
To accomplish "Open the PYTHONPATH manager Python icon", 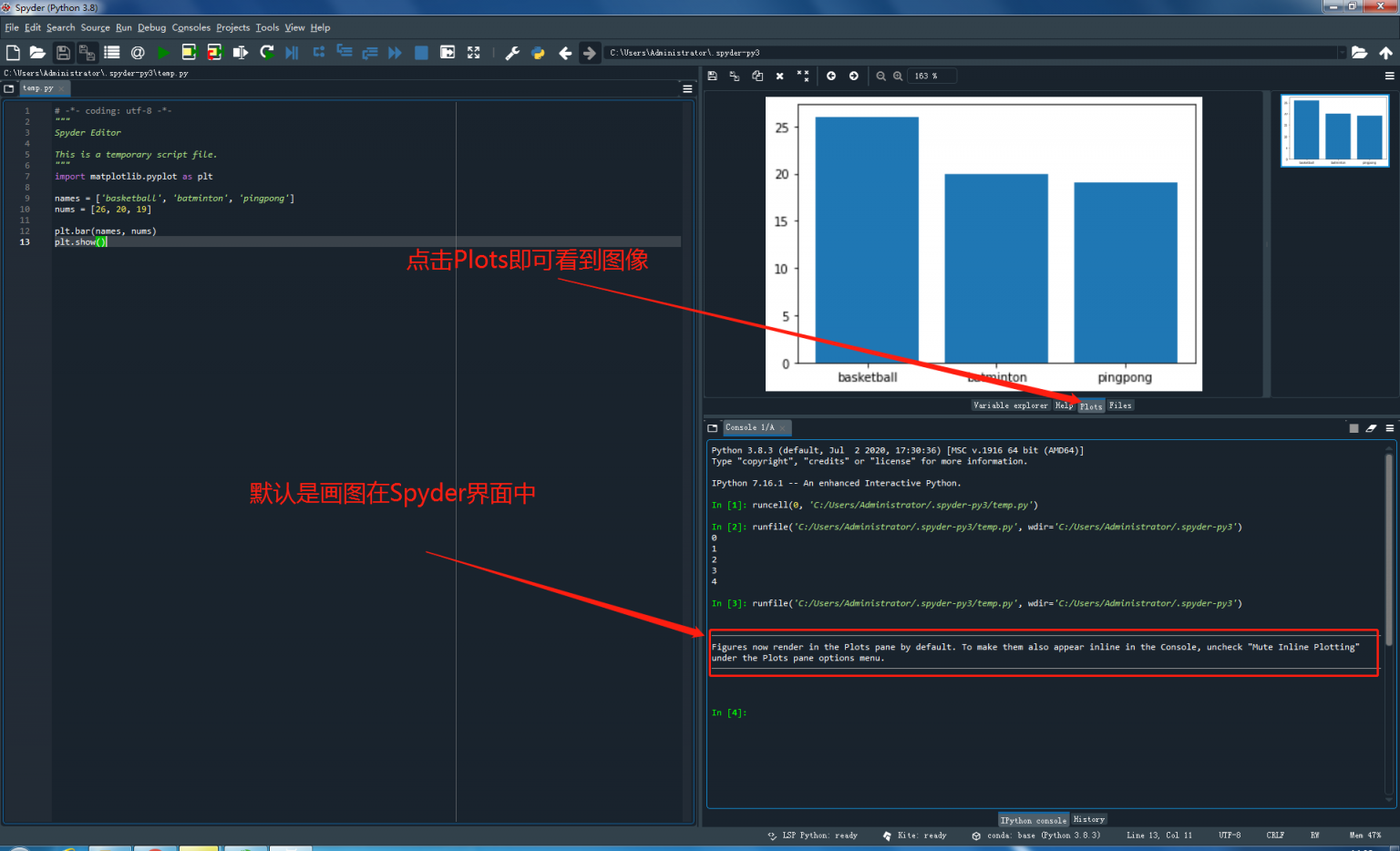I will coord(538,53).
